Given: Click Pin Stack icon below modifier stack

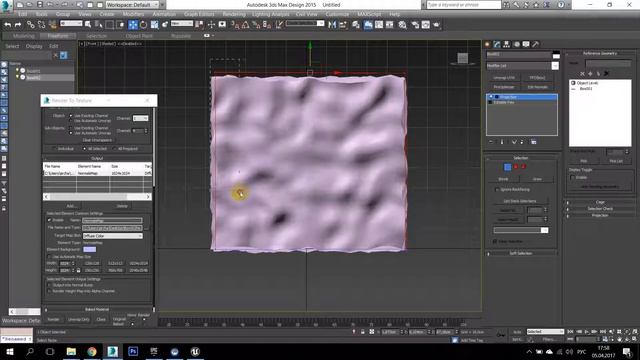Looking at the screenshot, I should click(491, 142).
